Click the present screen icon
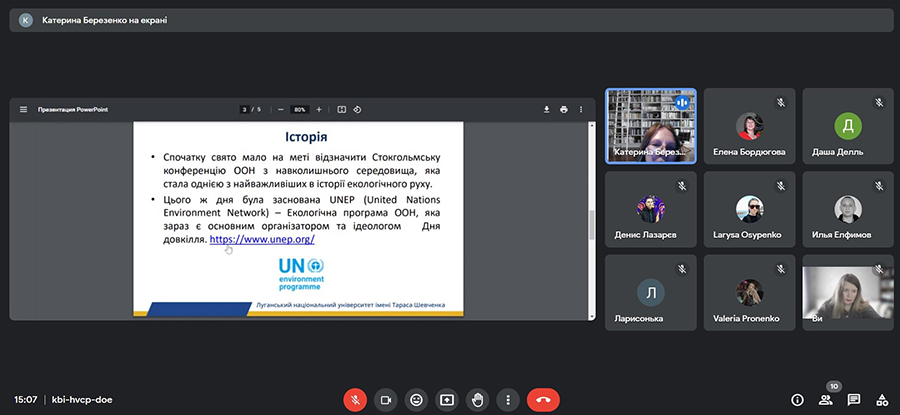Image resolution: width=900 pixels, height=415 pixels. click(447, 399)
